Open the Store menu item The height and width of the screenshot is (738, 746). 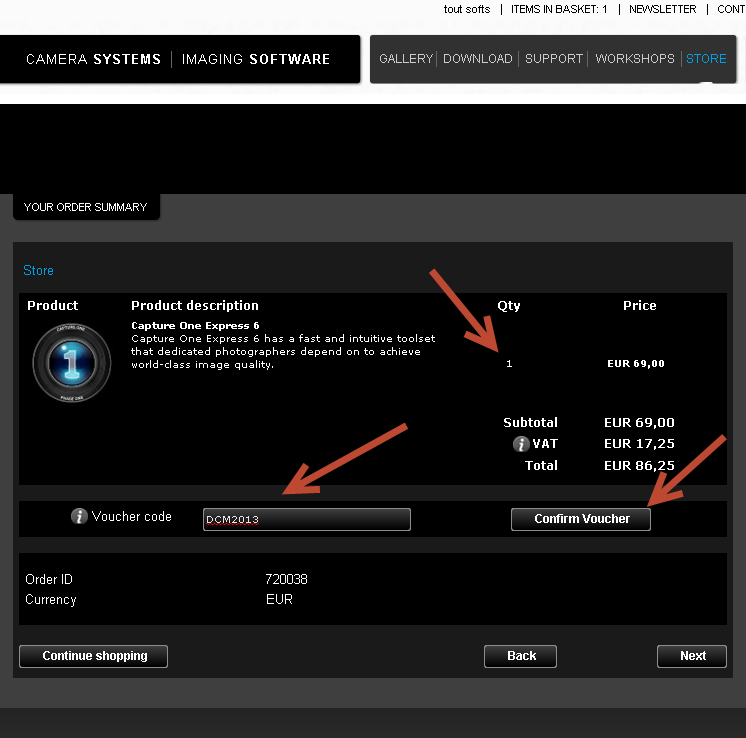point(706,59)
